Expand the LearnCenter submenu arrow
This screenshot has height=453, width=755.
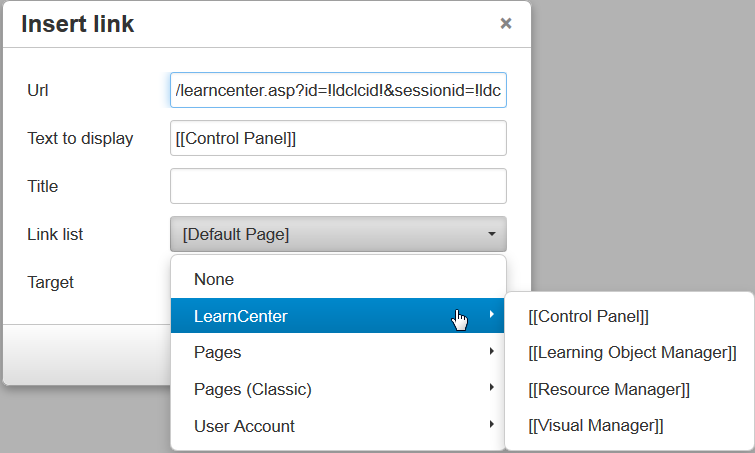click(491, 316)
